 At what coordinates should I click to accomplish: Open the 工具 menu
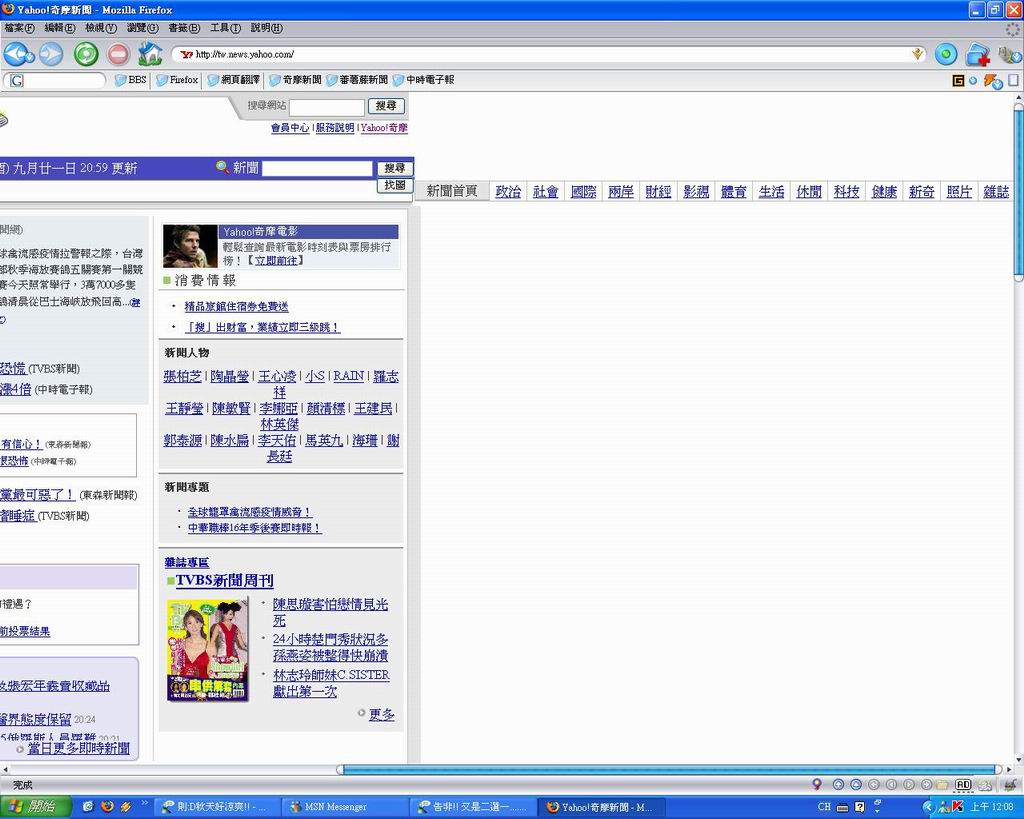pyautogui.click(x=225, y=28)
